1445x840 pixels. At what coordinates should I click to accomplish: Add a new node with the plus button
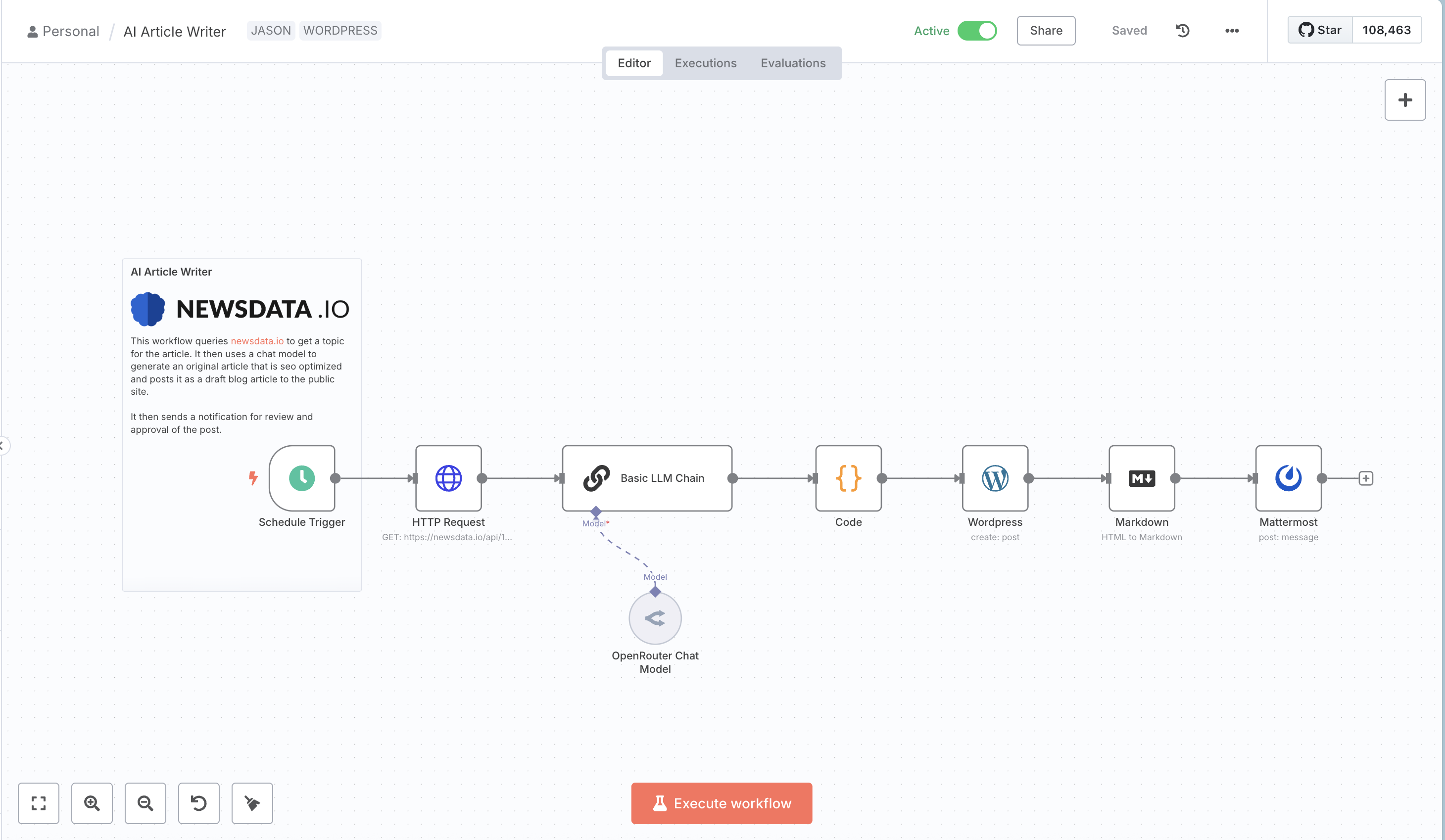tap(1405, 100)
